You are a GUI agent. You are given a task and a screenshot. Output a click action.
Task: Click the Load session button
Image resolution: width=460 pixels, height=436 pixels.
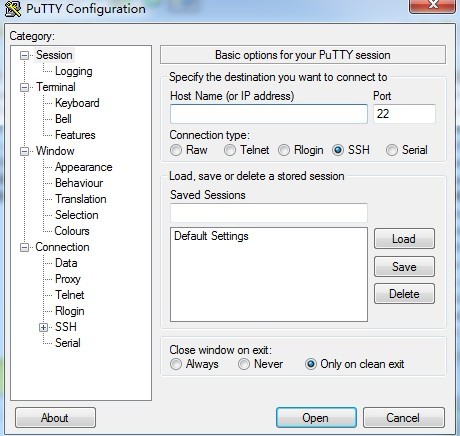click(x=404, y=239)
